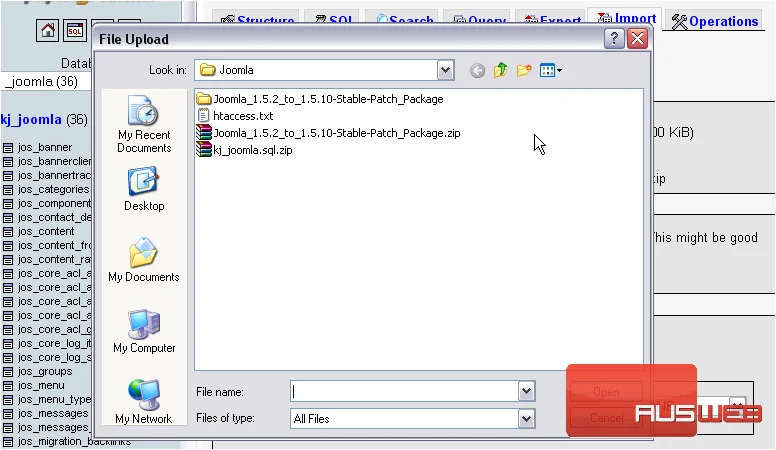Open the jos_menu table
The width and height of the screenshot is (776, 450).
pos(41,386)
